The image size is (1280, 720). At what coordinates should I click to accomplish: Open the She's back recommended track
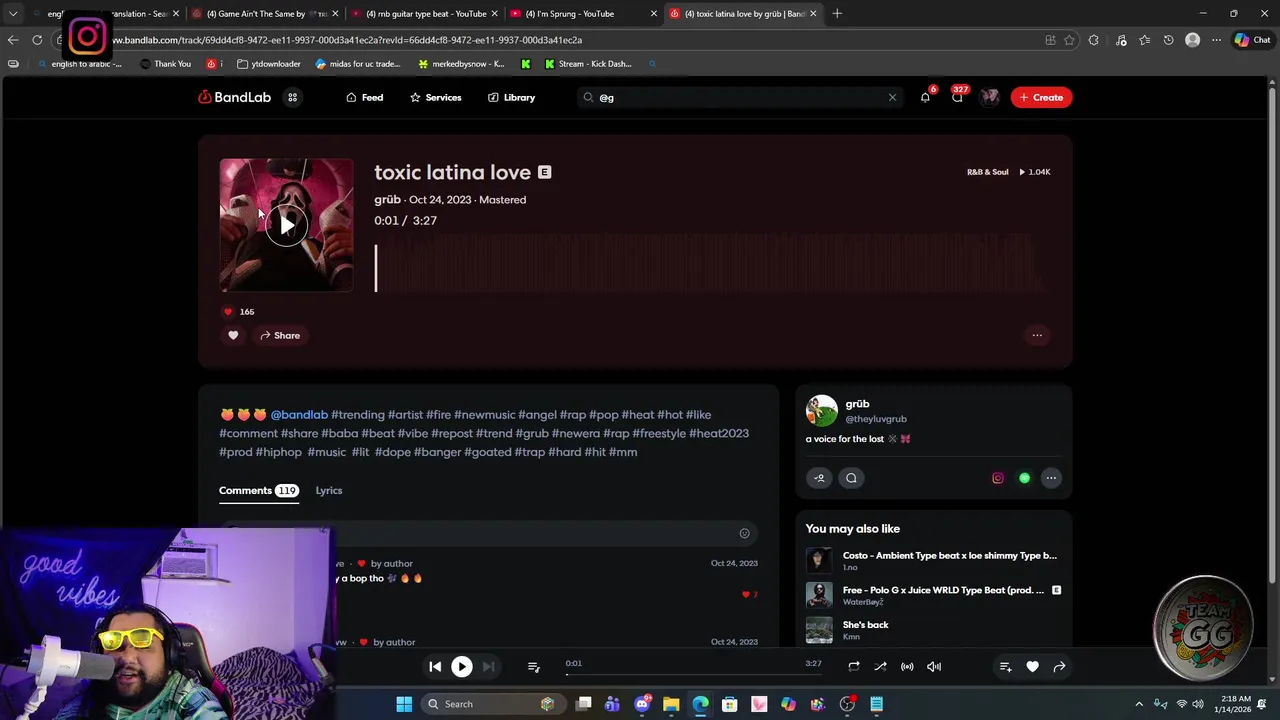pyautogui.click(x=865, y=625)
